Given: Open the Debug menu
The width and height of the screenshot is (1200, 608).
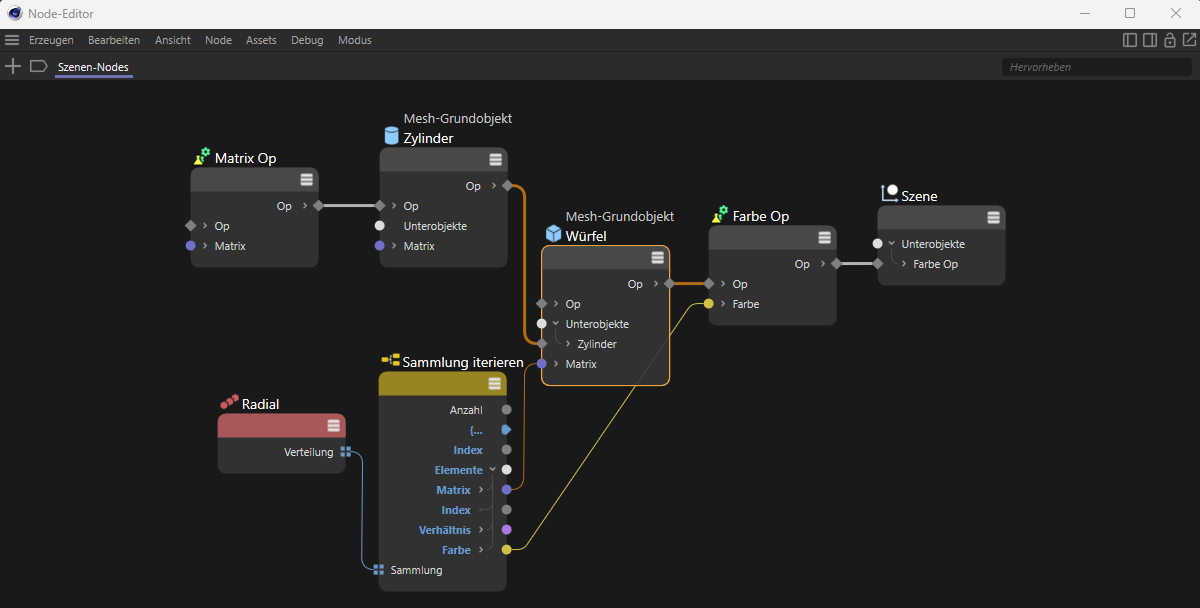Looking at the screenshot, I should click(307, 40).
